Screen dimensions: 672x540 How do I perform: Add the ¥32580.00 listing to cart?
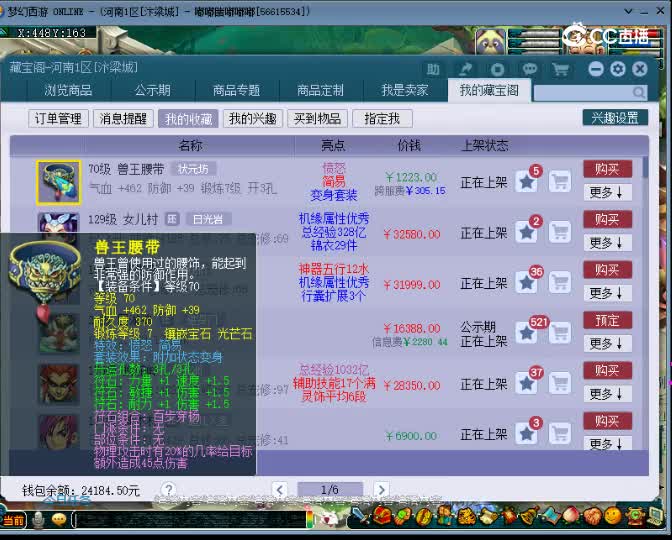[560, 232]
